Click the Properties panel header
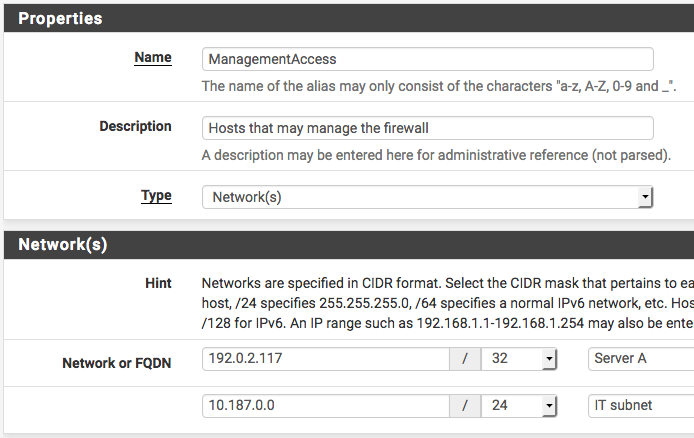 tap(60, 18)
